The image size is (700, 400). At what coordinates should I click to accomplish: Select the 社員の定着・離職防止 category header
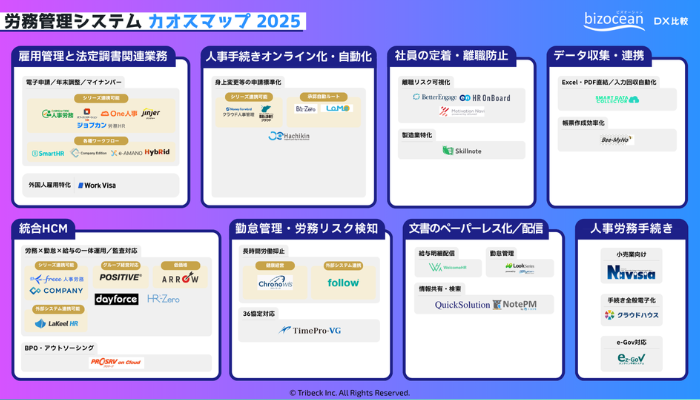click(x=452, y=56)
